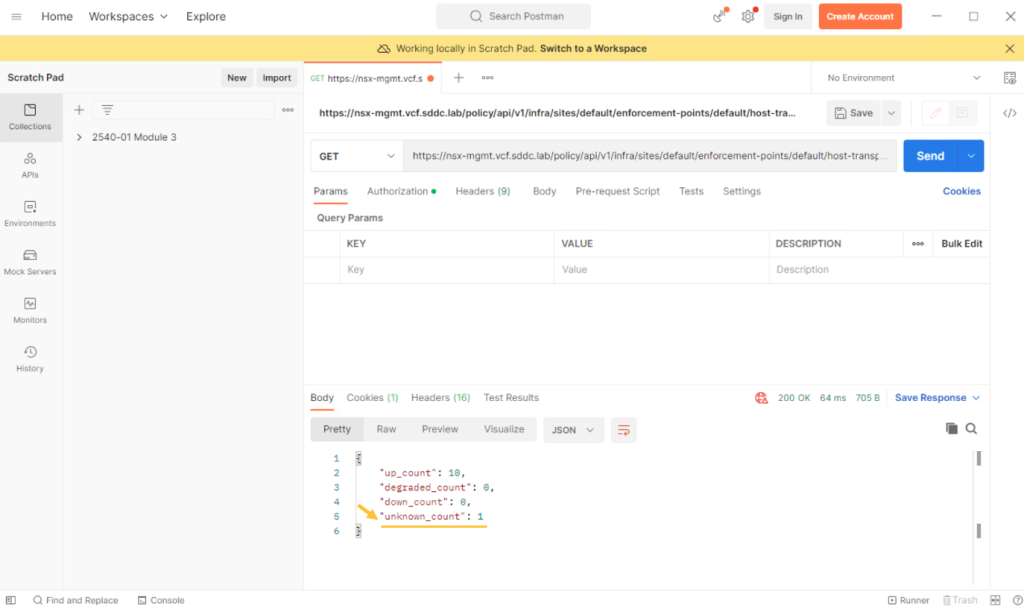Add a new request tab

pos(458,78)
